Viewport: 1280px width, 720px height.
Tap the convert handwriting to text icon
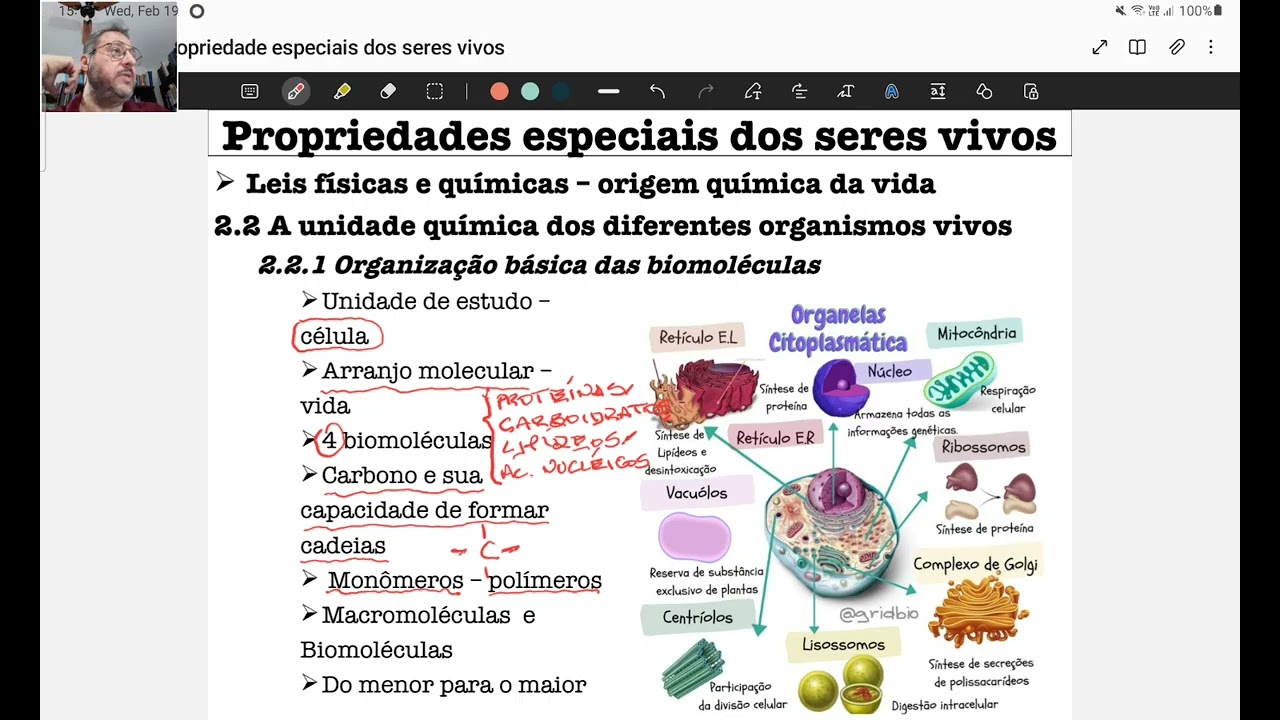point(753,91)
